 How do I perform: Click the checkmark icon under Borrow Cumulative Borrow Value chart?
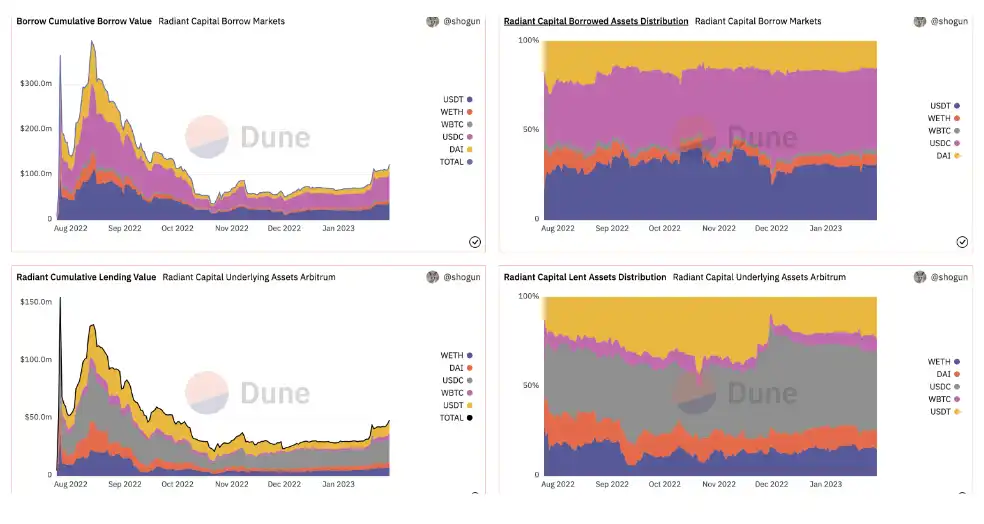(475, 242)
